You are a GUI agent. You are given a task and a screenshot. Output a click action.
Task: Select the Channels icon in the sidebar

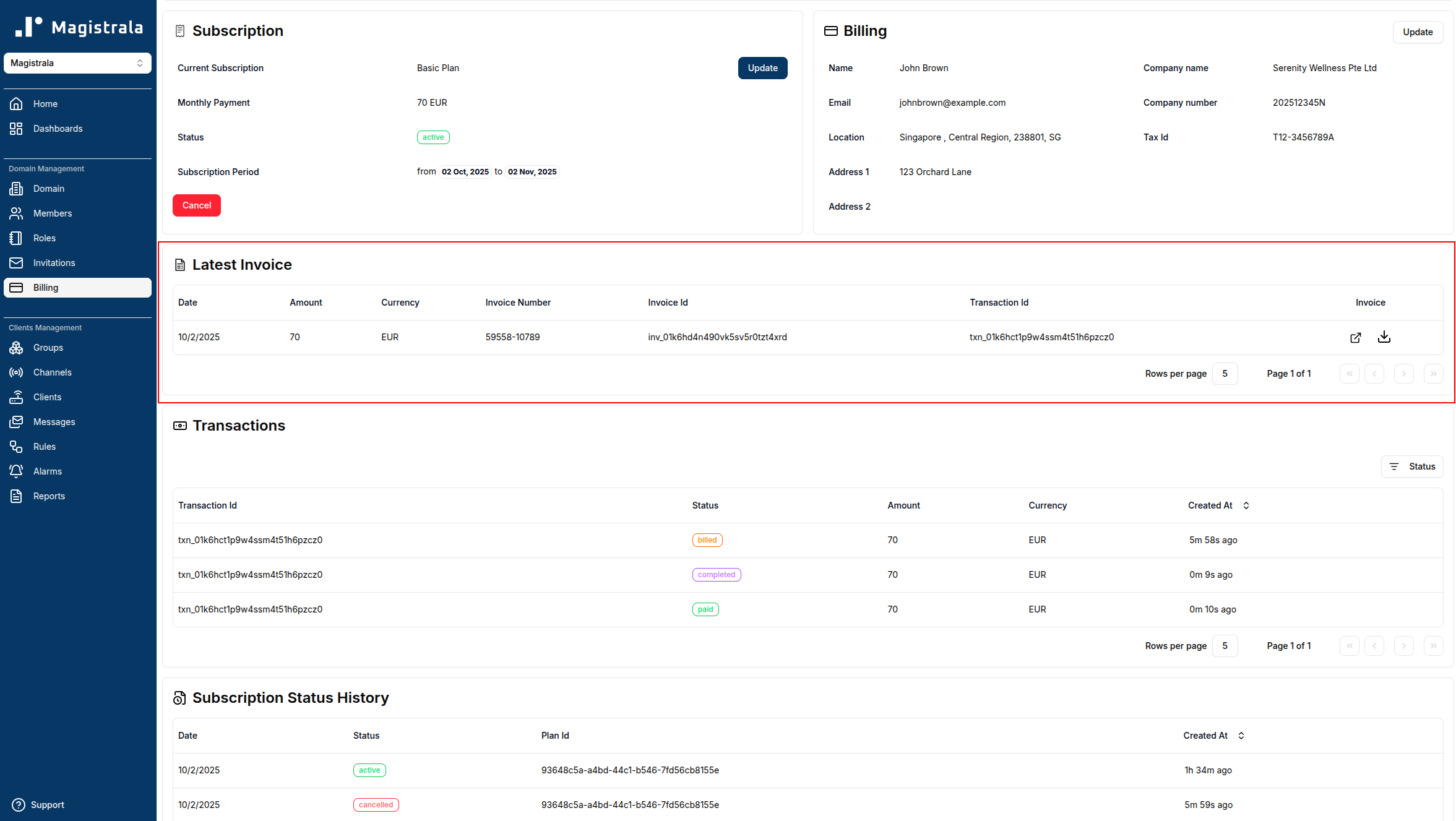(x=16, y=372)
